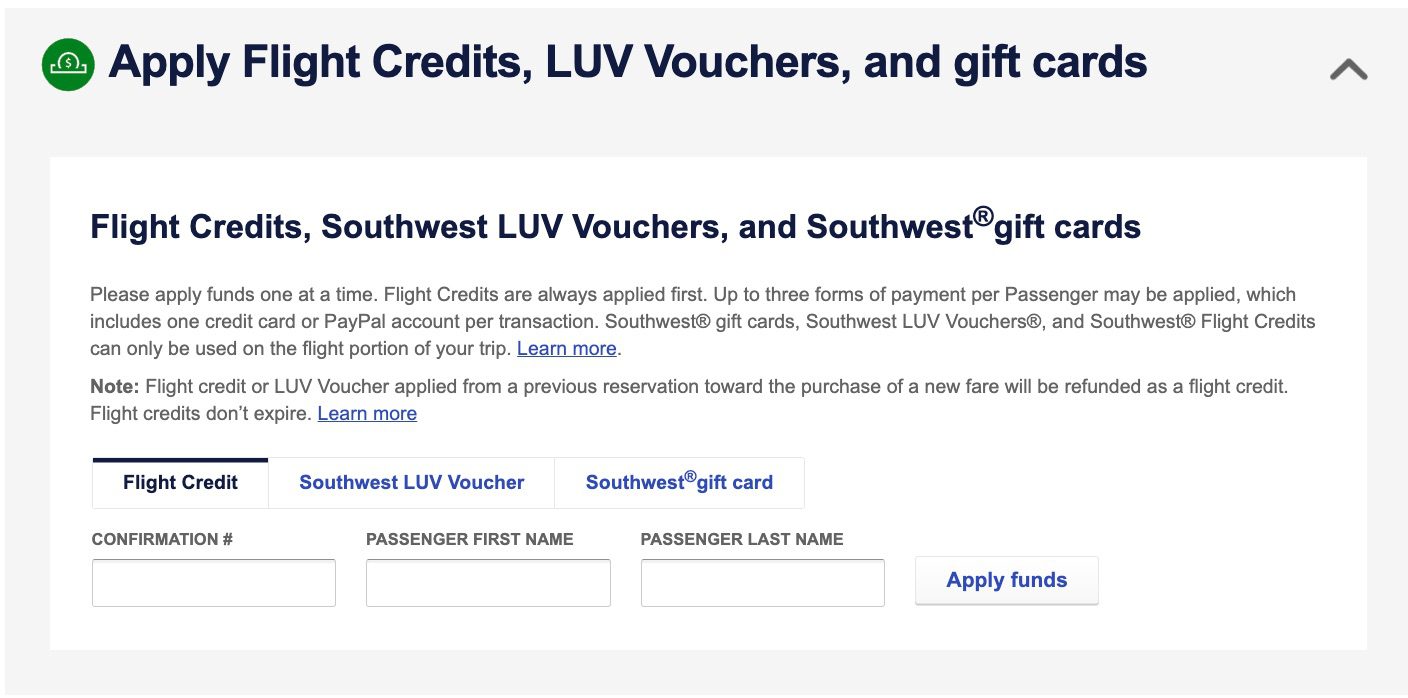Click the Flight Credits section heading
The height and width of the screenshot is (698, 1408).
click(x=615, y=226)
